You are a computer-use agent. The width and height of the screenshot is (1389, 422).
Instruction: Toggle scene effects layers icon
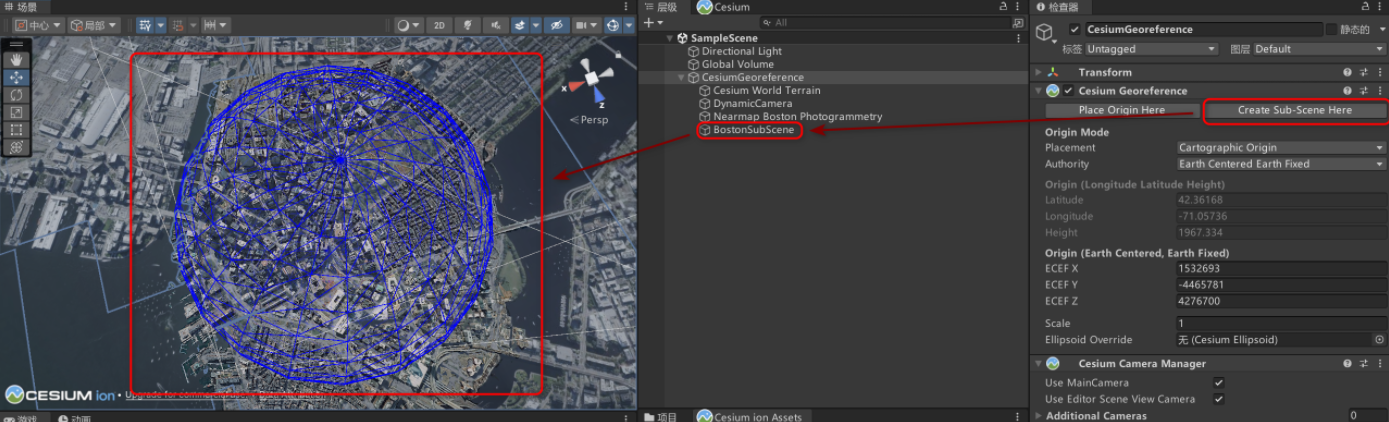click(x=521, y=25)
